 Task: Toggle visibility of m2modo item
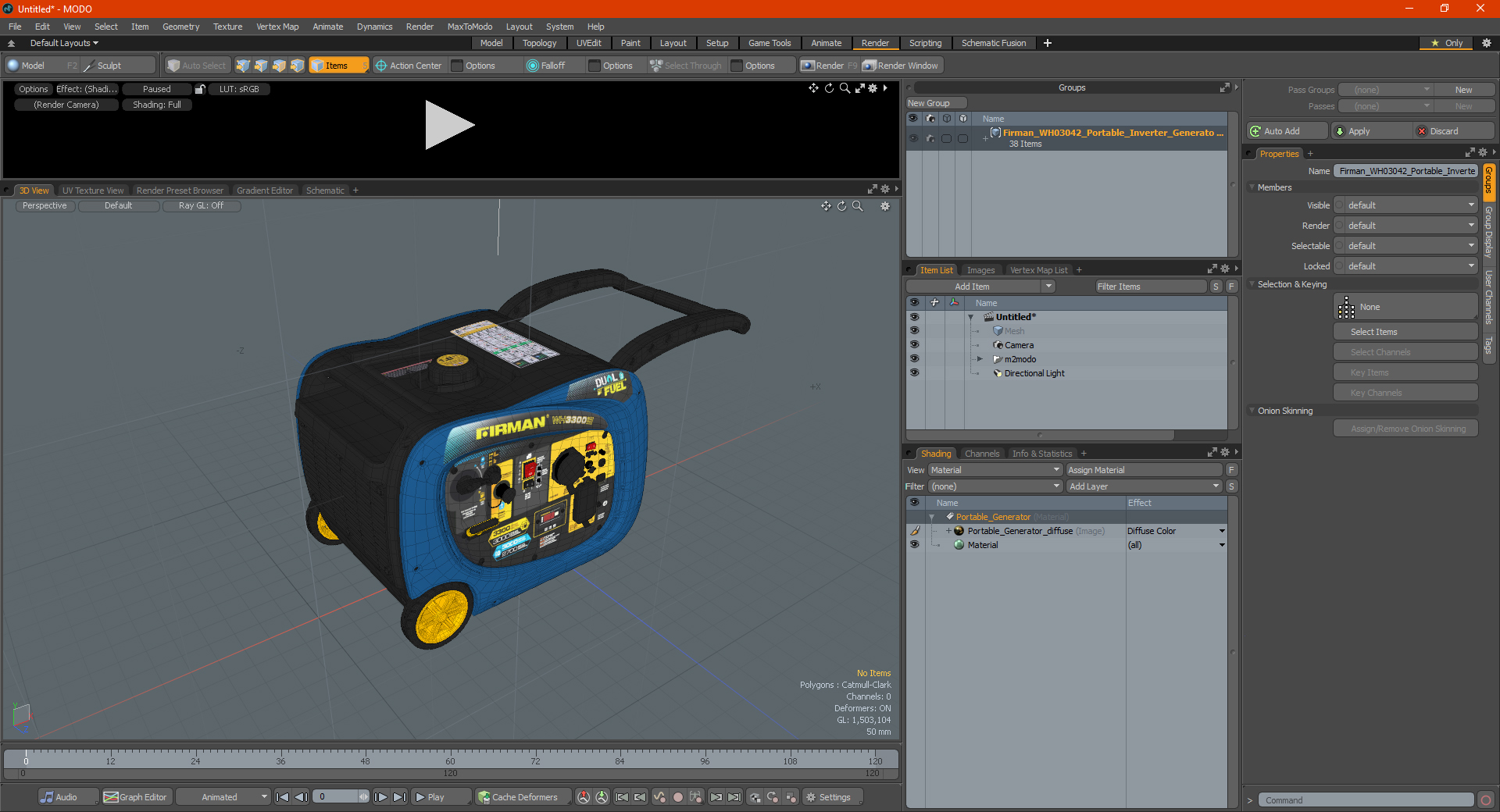[914, 359]
